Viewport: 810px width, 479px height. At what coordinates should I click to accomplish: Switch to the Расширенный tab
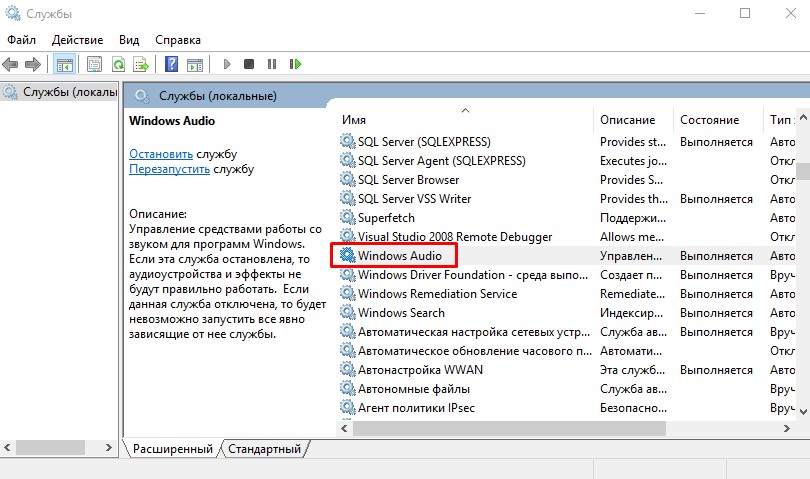tap(173, 449)
